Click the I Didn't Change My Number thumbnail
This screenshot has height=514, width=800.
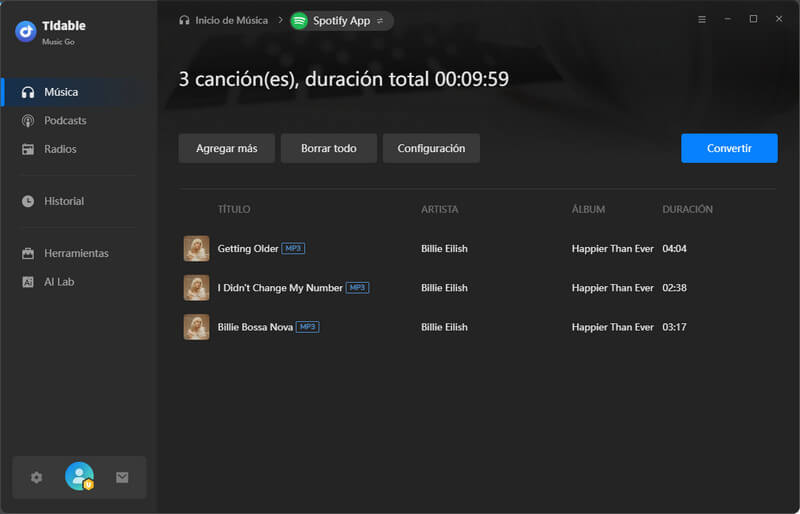(196, 288)
